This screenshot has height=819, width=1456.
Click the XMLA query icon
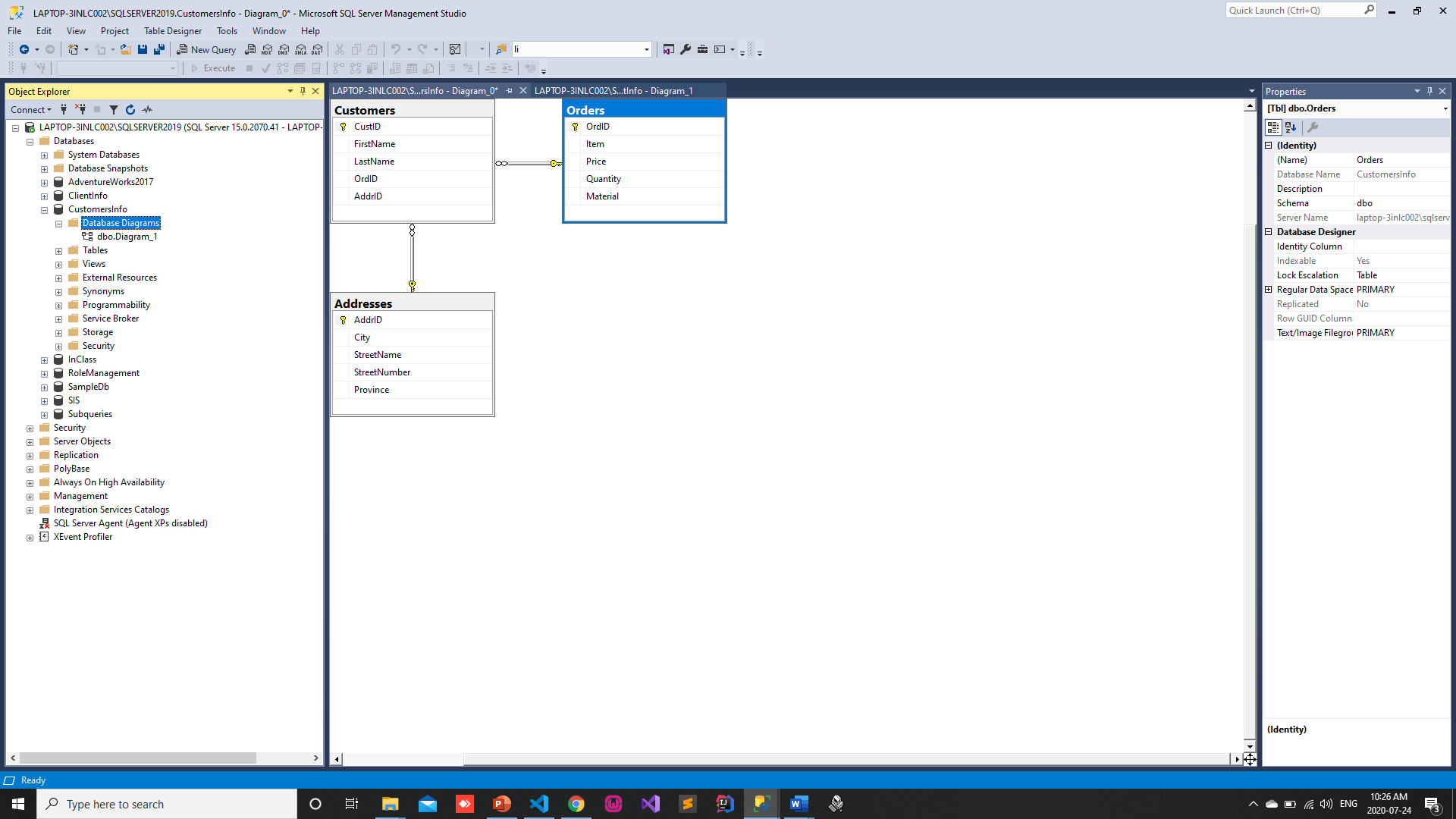(300, 49)
